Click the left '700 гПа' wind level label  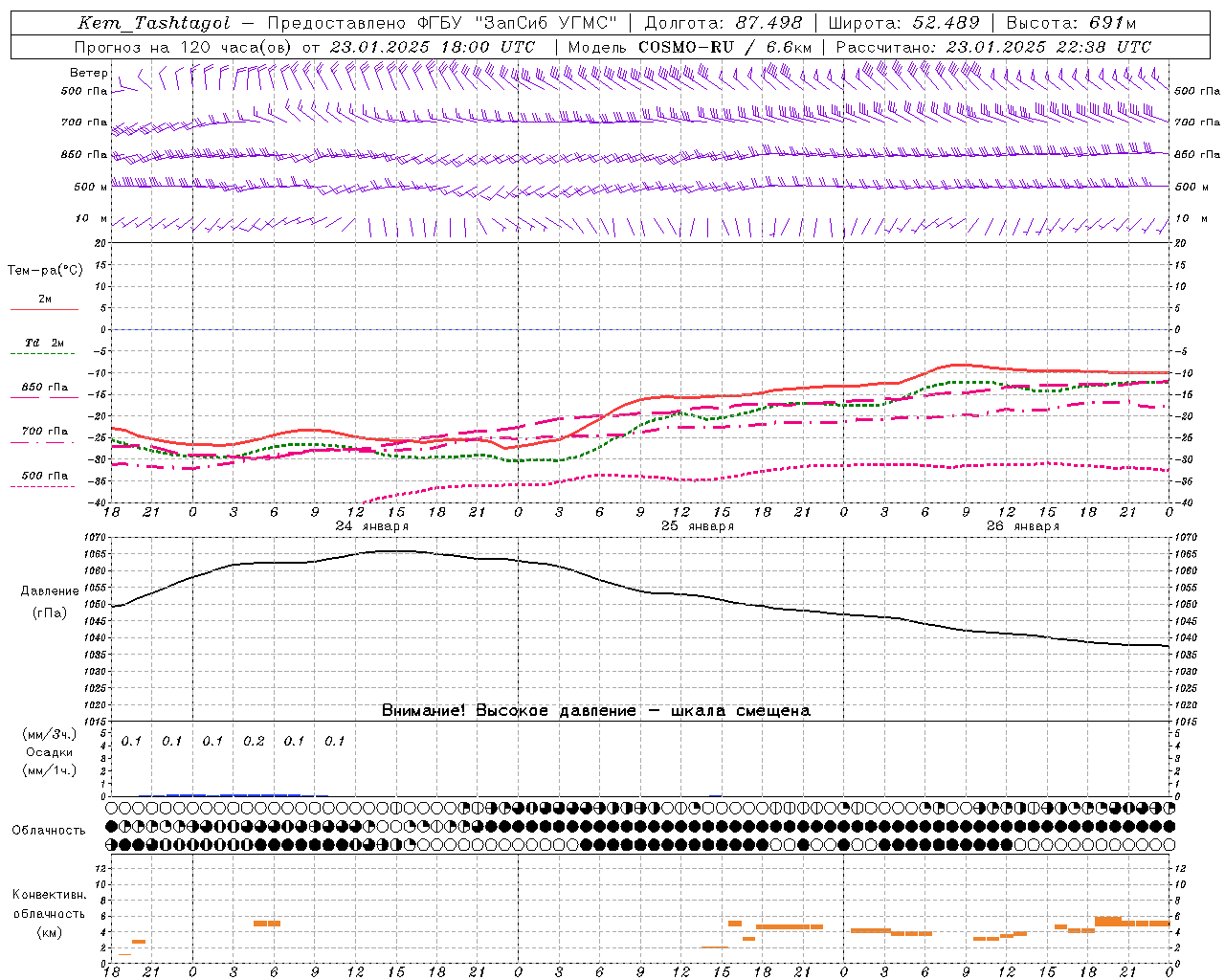(x=84, y=122)
